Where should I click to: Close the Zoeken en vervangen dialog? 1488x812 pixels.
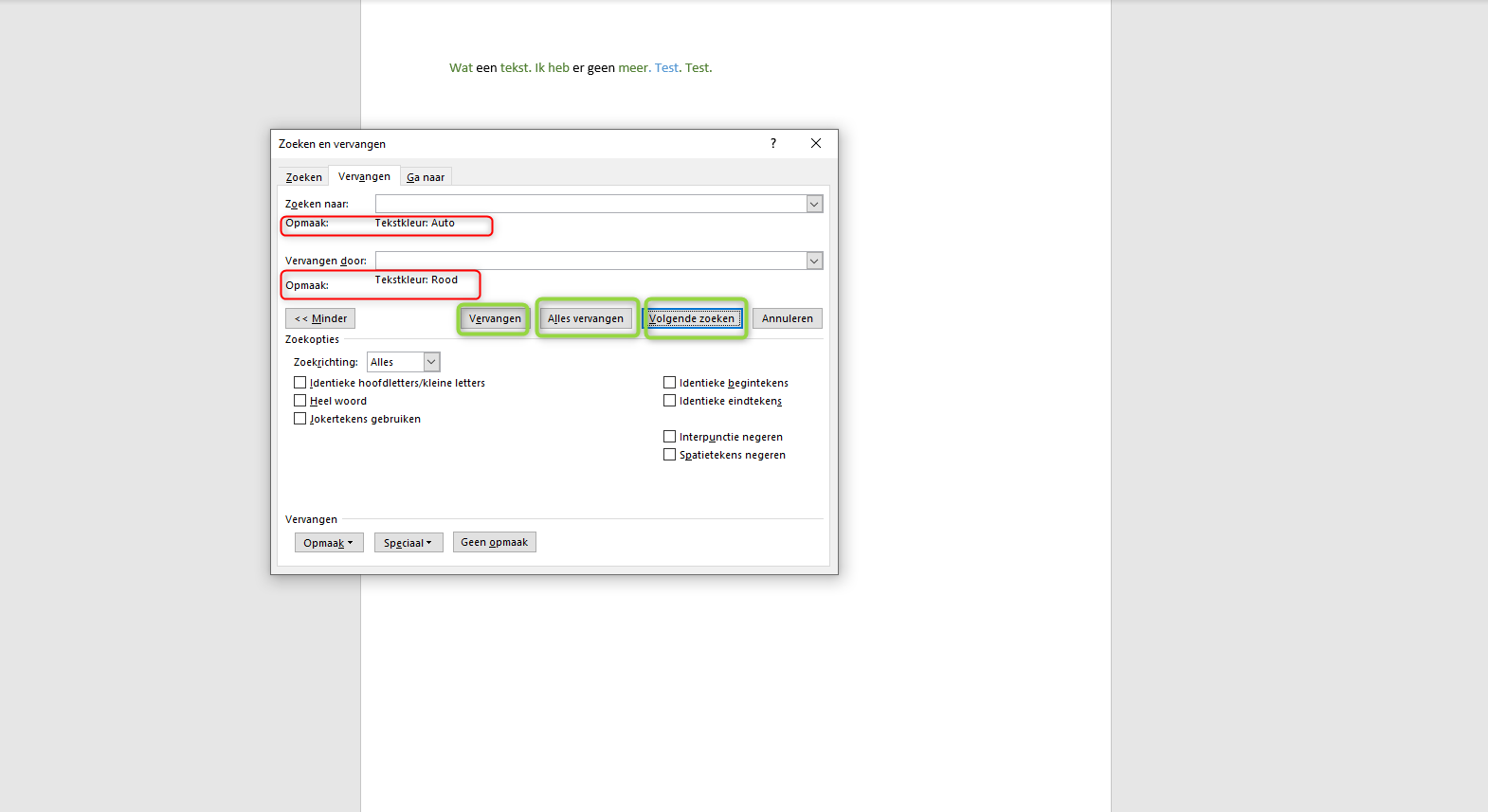[x=816, y=143]
